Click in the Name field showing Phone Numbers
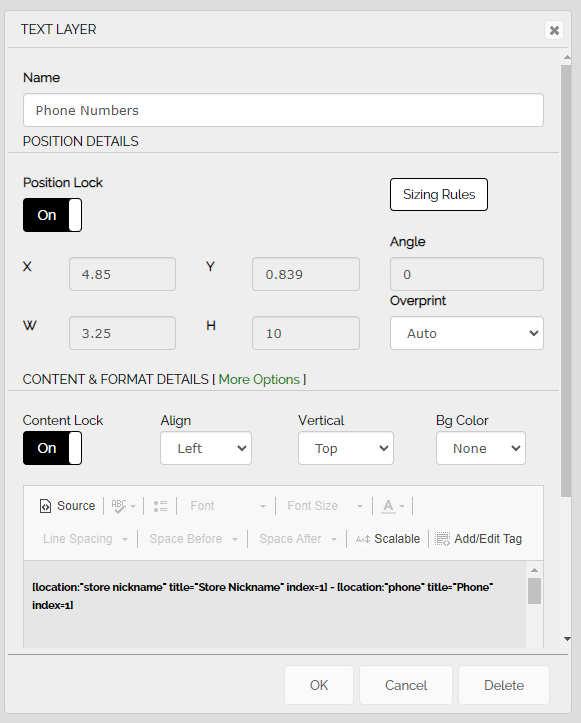Screen dimensions: 581x723 283,110
